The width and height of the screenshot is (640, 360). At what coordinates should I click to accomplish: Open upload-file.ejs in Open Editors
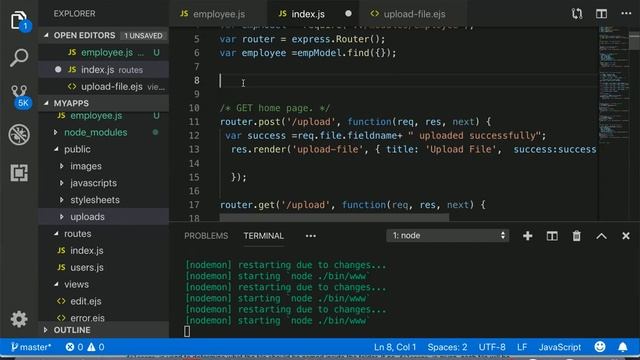104,87
